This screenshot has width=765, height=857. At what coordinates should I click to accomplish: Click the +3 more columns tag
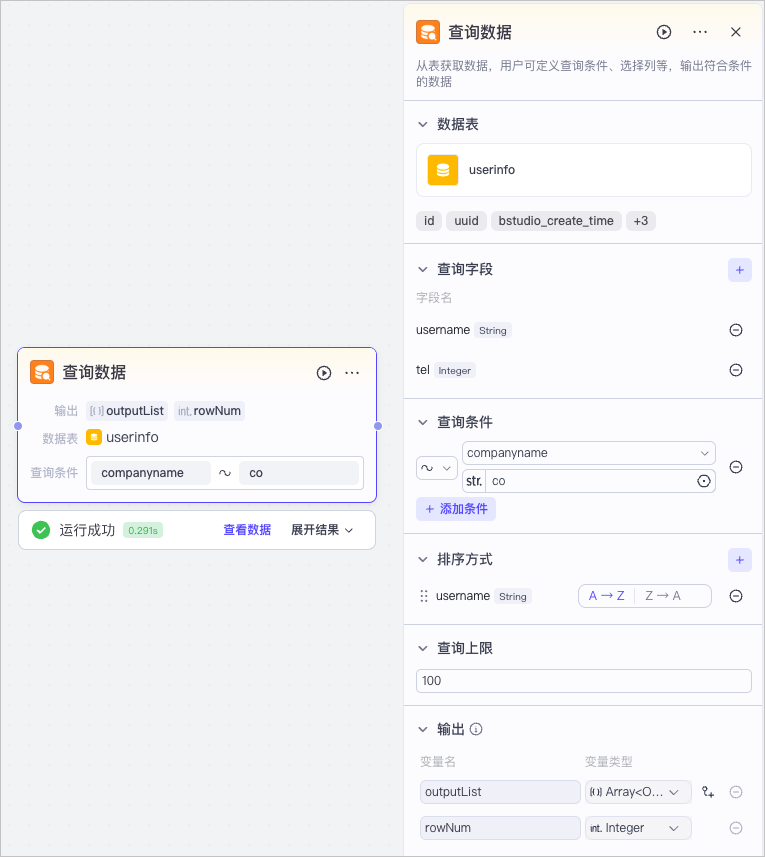coord(640,221)
